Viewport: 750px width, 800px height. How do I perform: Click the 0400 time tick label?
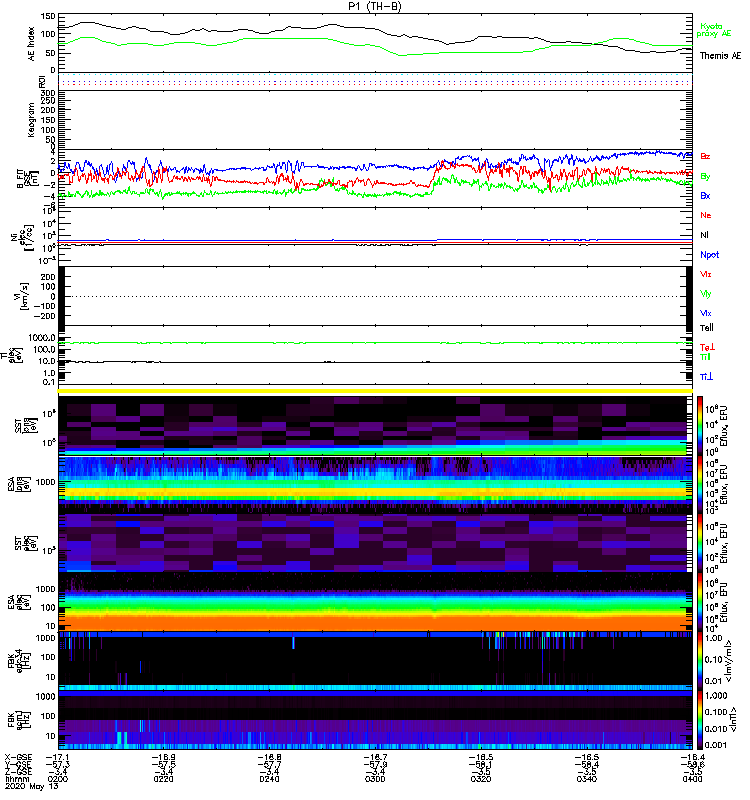tap(692, 779)
